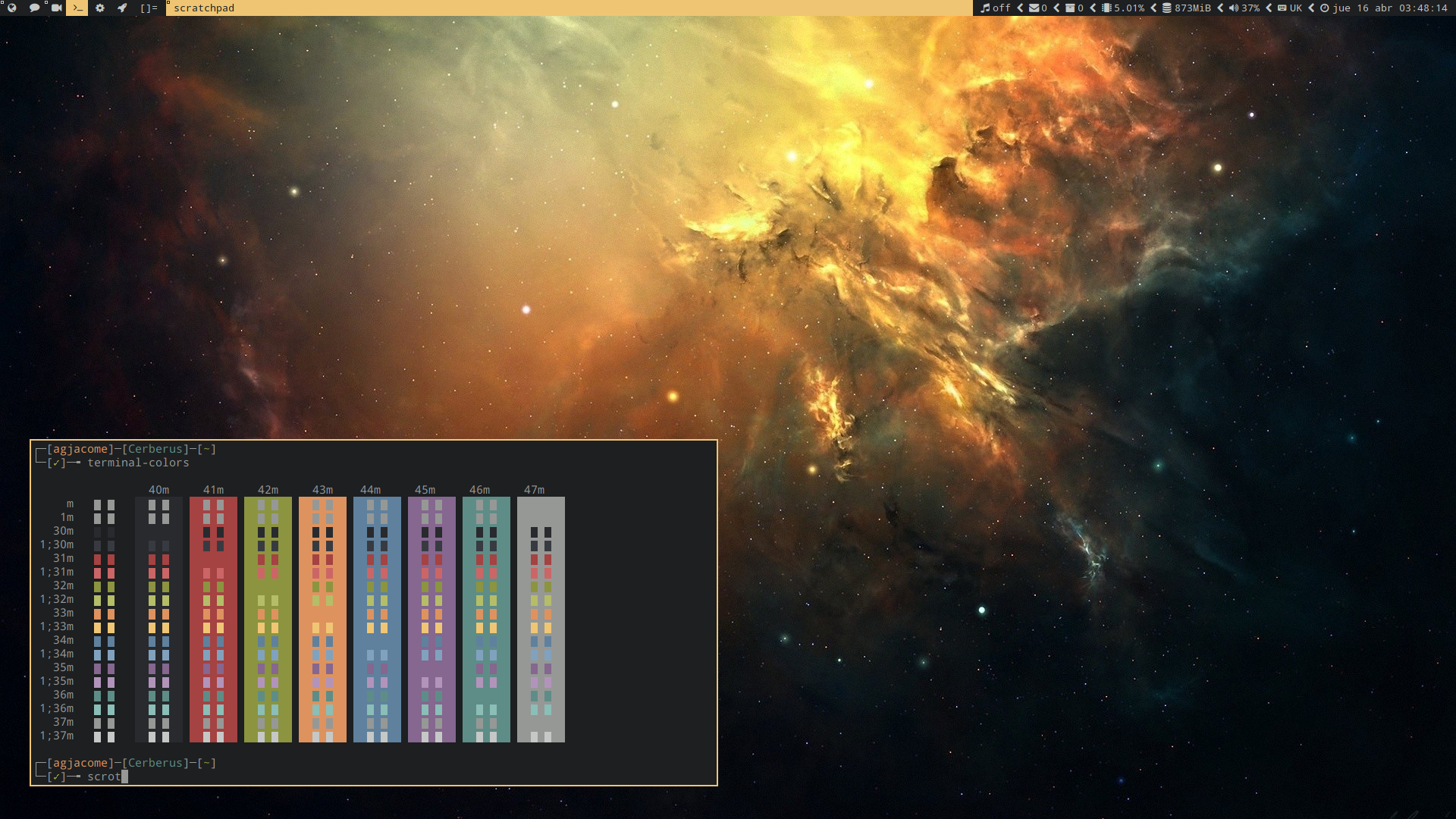1456x819 pixels.
Task: Open the mail envelope counter widget
Action: pyautogui.click(x=1037, y=8)
